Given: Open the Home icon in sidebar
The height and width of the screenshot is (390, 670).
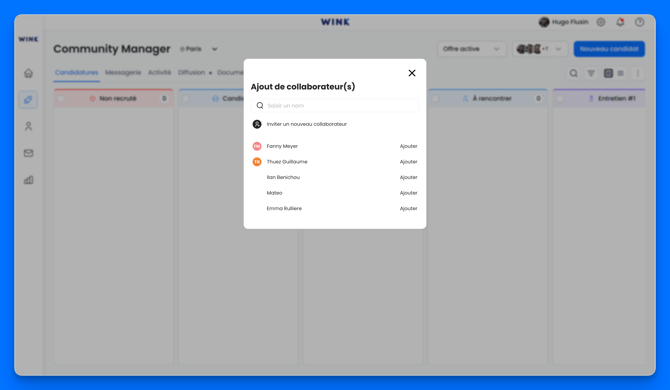Looking at the screenshot, I should 28,73.
